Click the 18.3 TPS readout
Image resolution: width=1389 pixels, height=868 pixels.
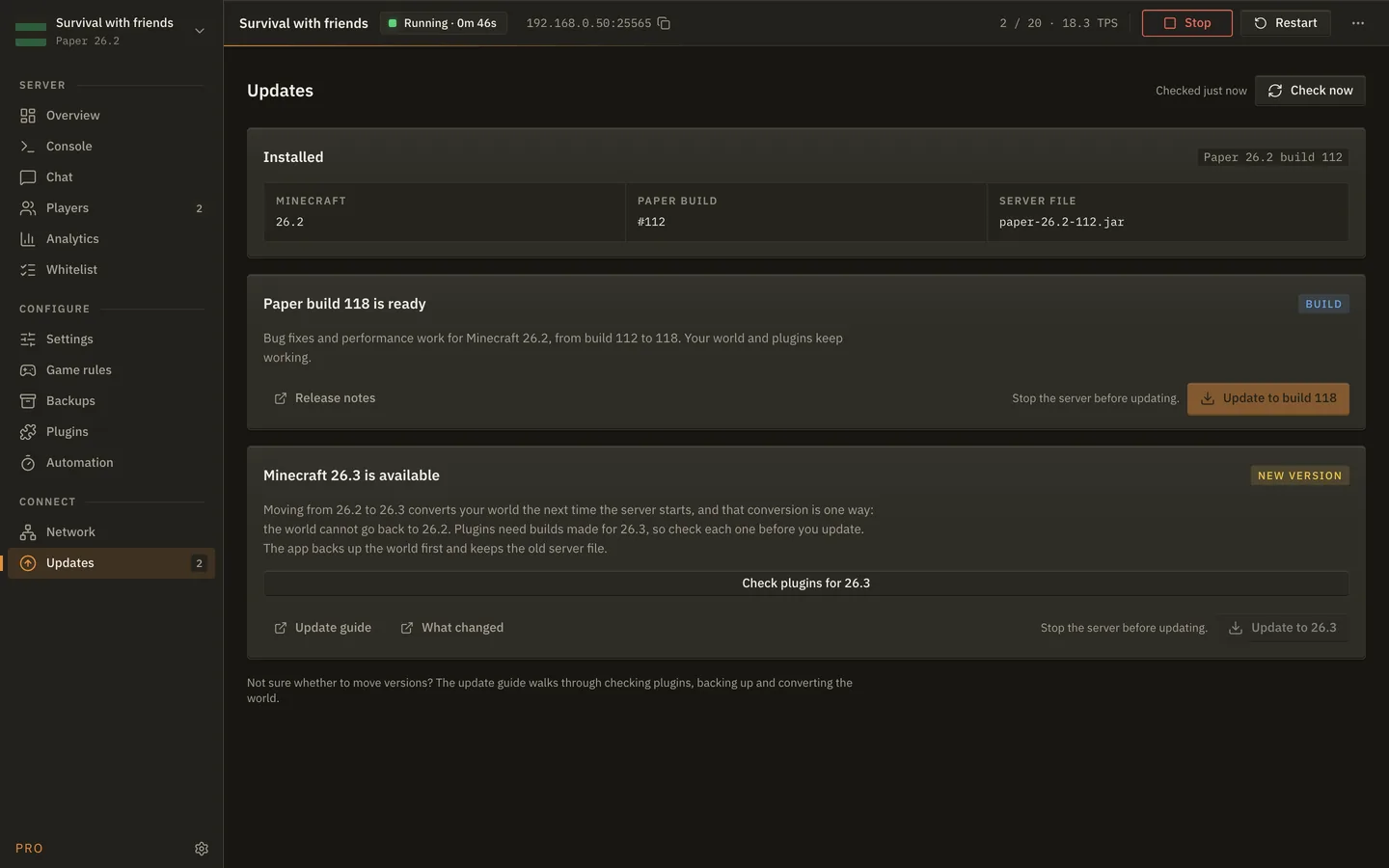[1090, 23]
